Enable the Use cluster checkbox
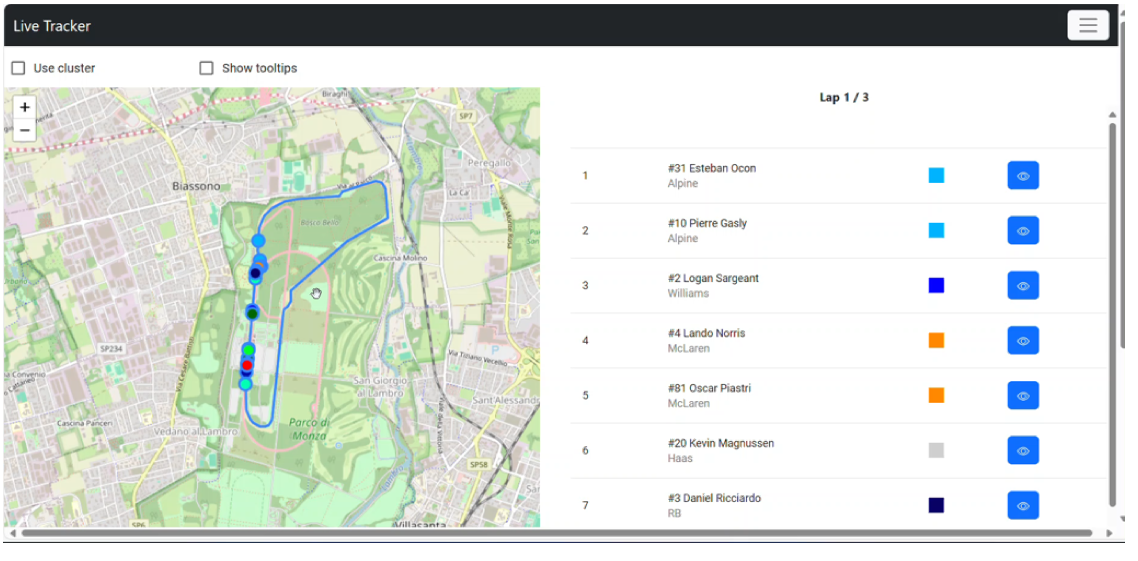This screenshot has width=1138, height=561. (18, 68)
